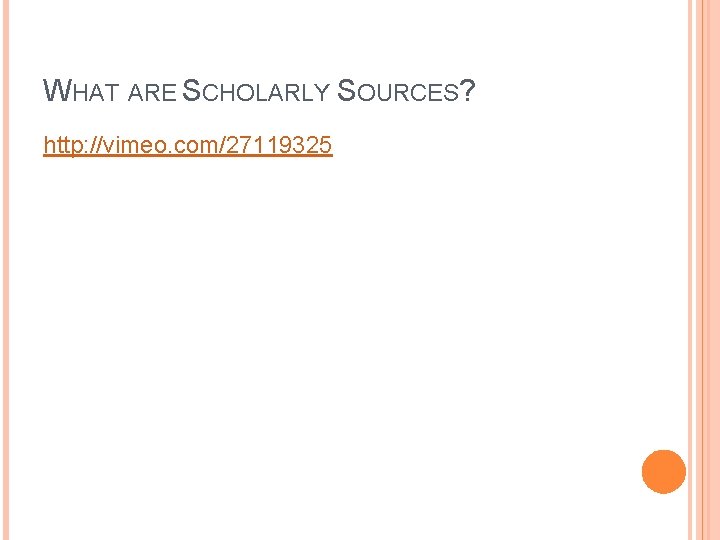The width and height of the screenshot is (720, 540).
Task: Click the word SOURCES in the title
Action: coord(398,93)
